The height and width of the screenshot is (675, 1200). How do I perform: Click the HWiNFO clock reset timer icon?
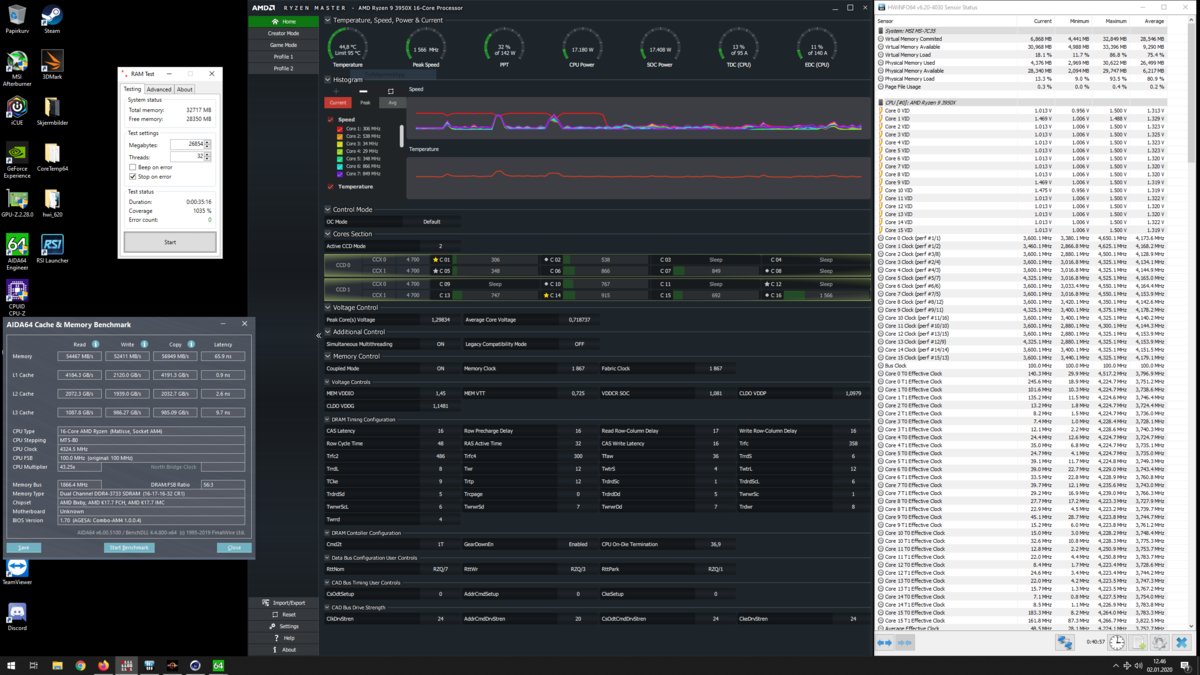[x=1117, y=643]
